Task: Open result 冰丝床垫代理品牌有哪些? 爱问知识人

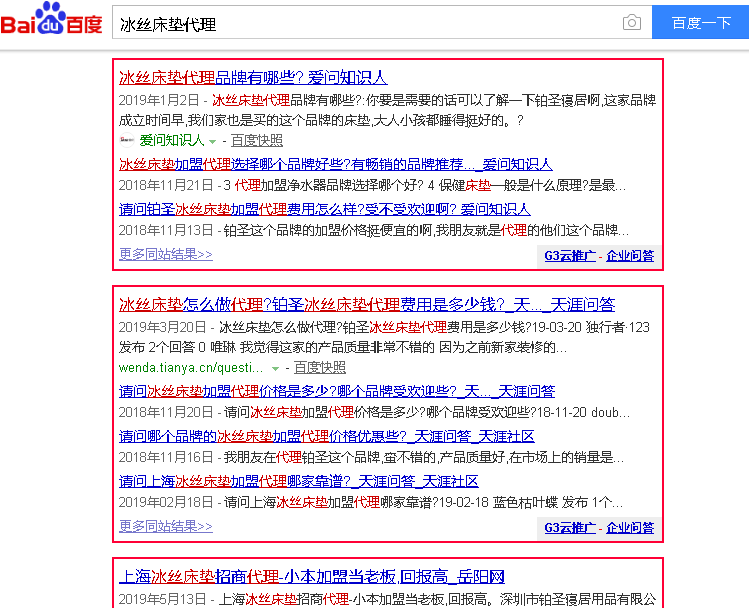Action: tap(253, 77)
